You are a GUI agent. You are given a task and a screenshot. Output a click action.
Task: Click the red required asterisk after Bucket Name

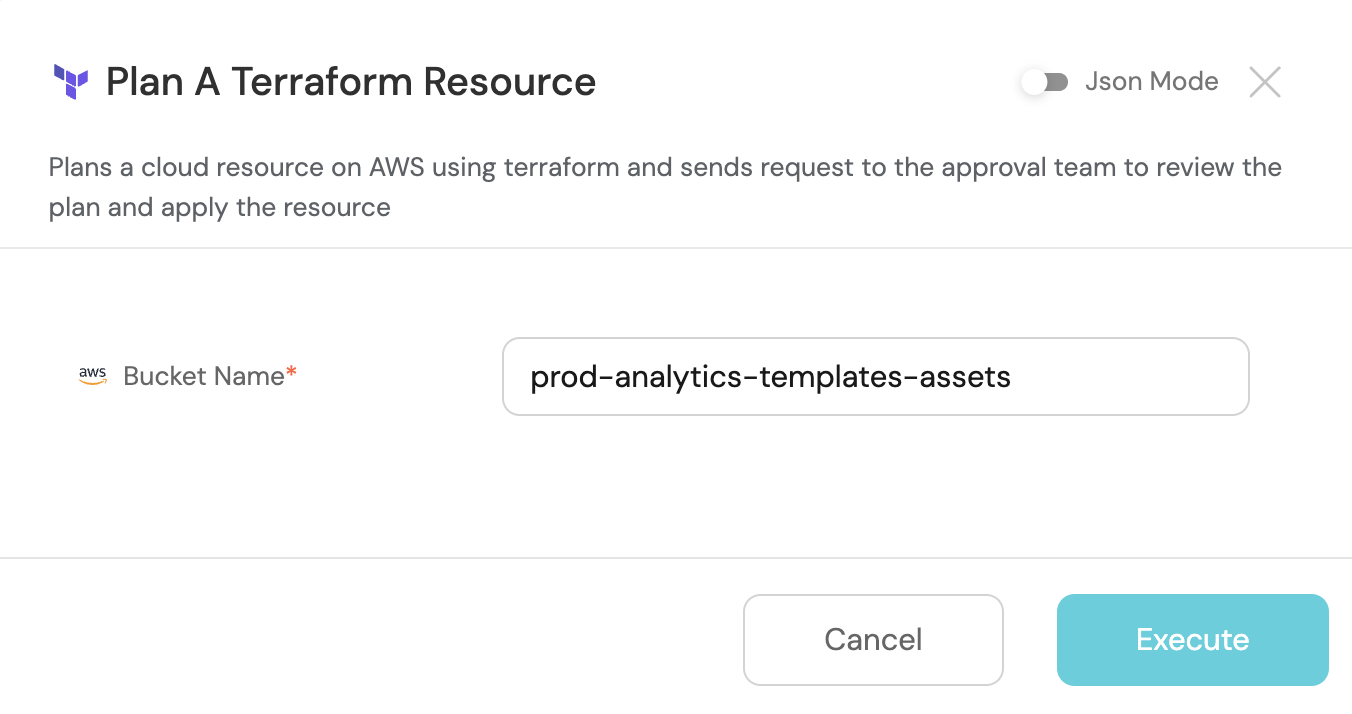pos(292,372)
